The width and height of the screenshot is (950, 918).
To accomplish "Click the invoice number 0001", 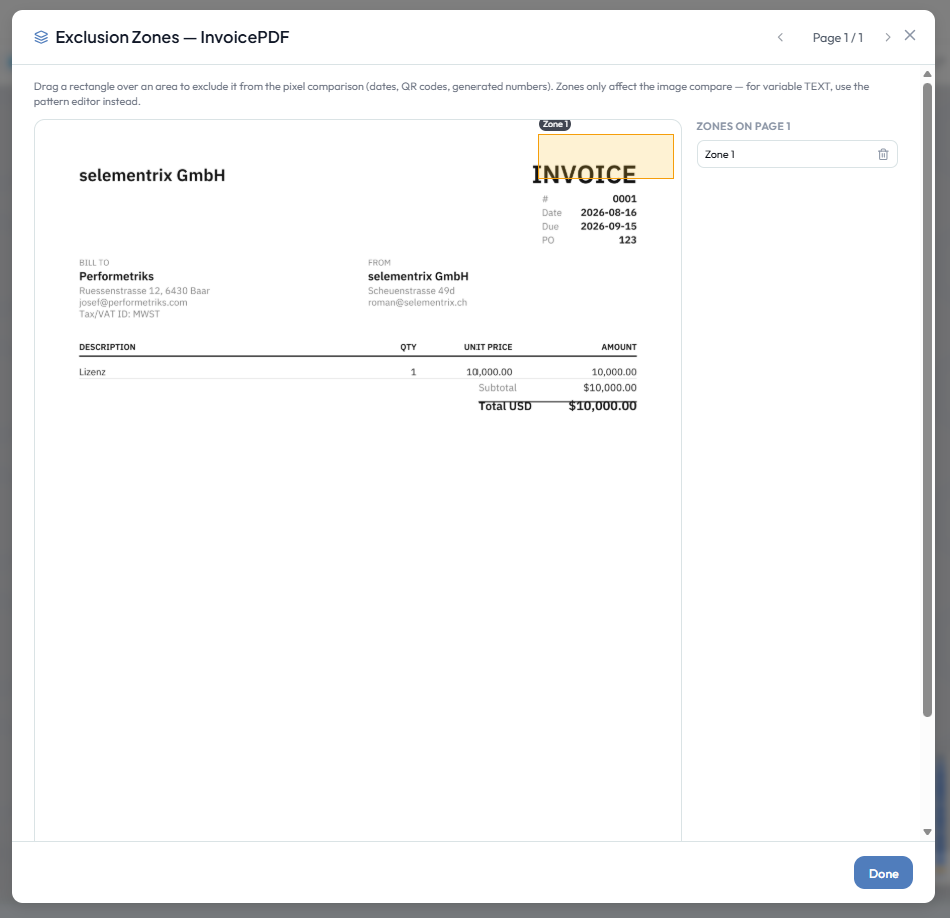I will point(624,199).
